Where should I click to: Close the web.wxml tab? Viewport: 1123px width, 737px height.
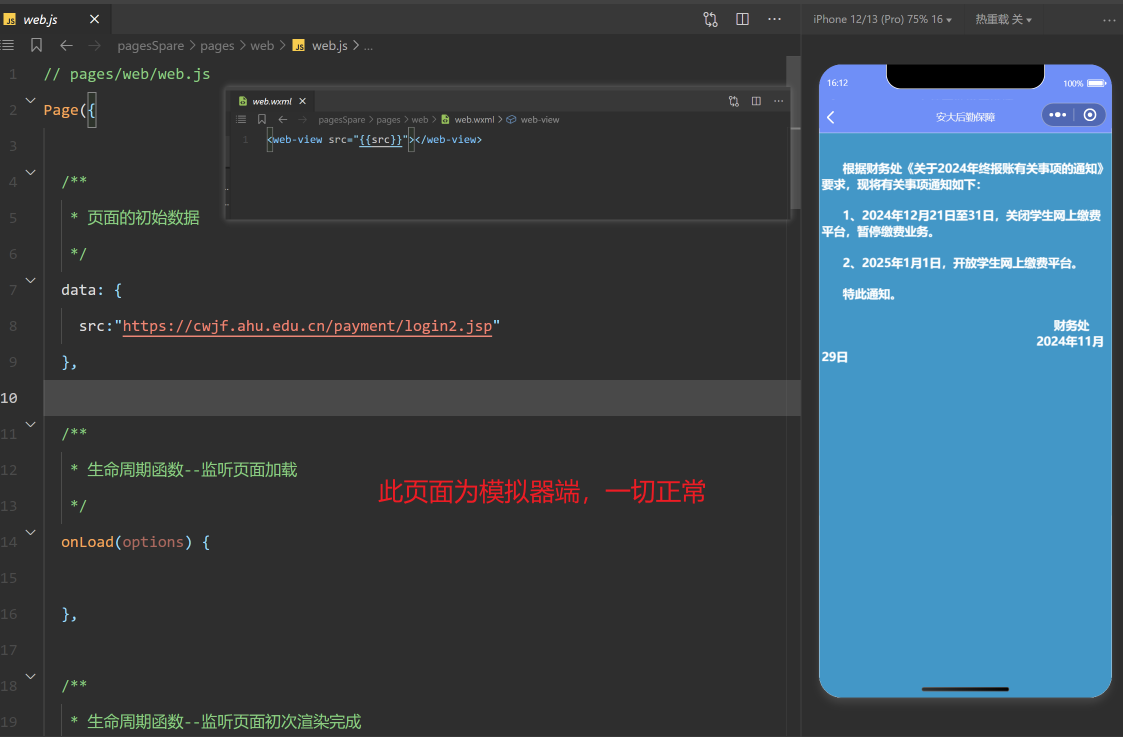(x=302, y=101)
